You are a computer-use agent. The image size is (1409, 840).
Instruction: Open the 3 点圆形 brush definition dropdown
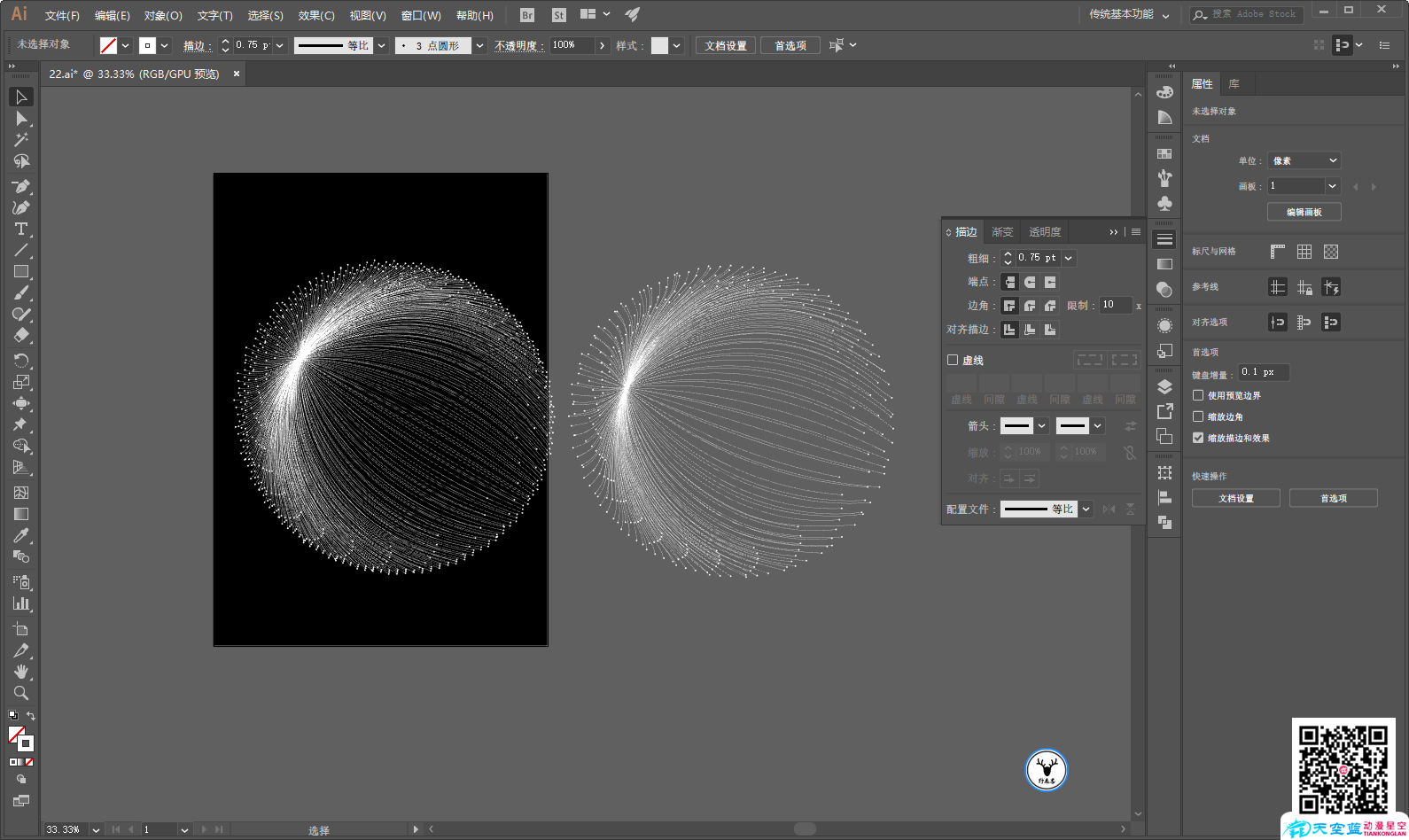[479, 45]
